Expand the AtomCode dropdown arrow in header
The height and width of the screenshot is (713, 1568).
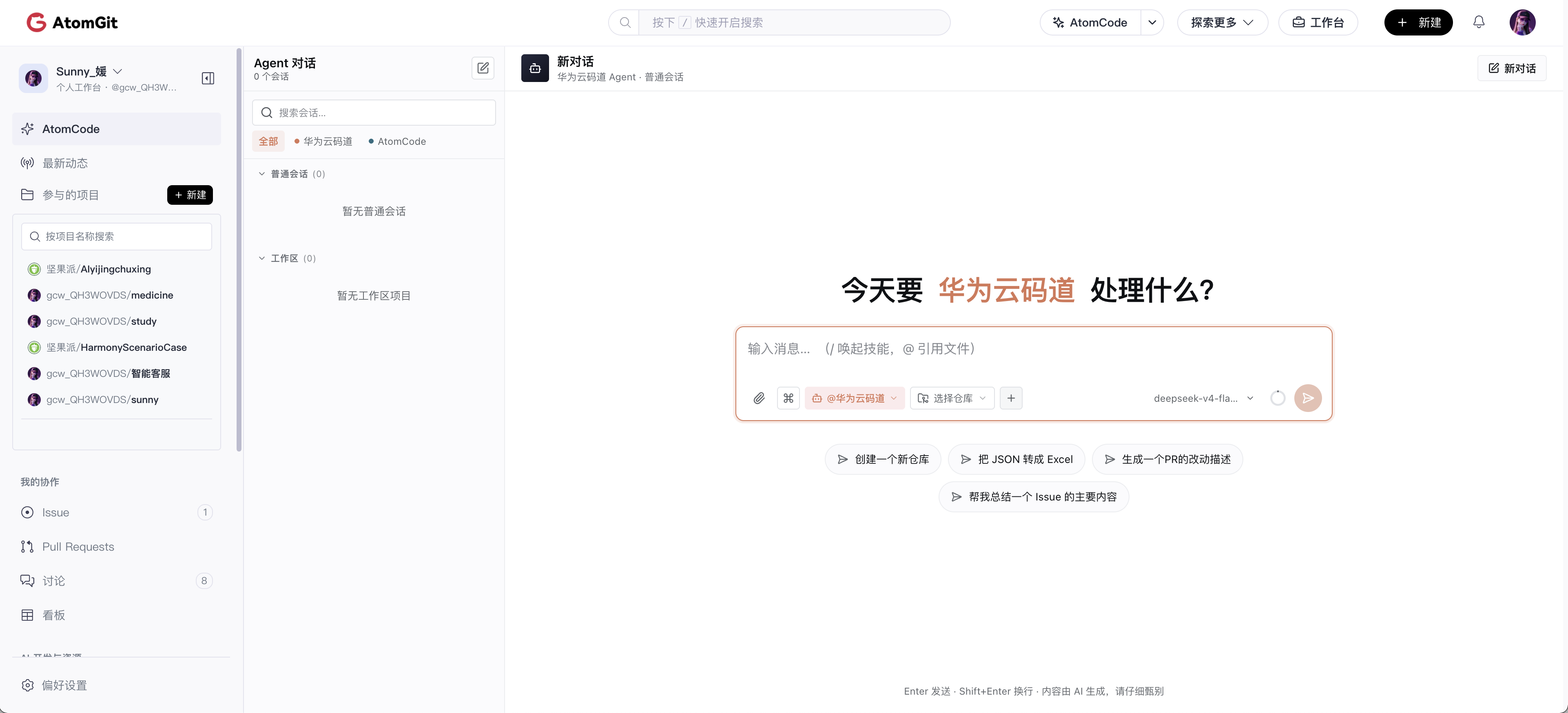click(x=1152, y=22)
